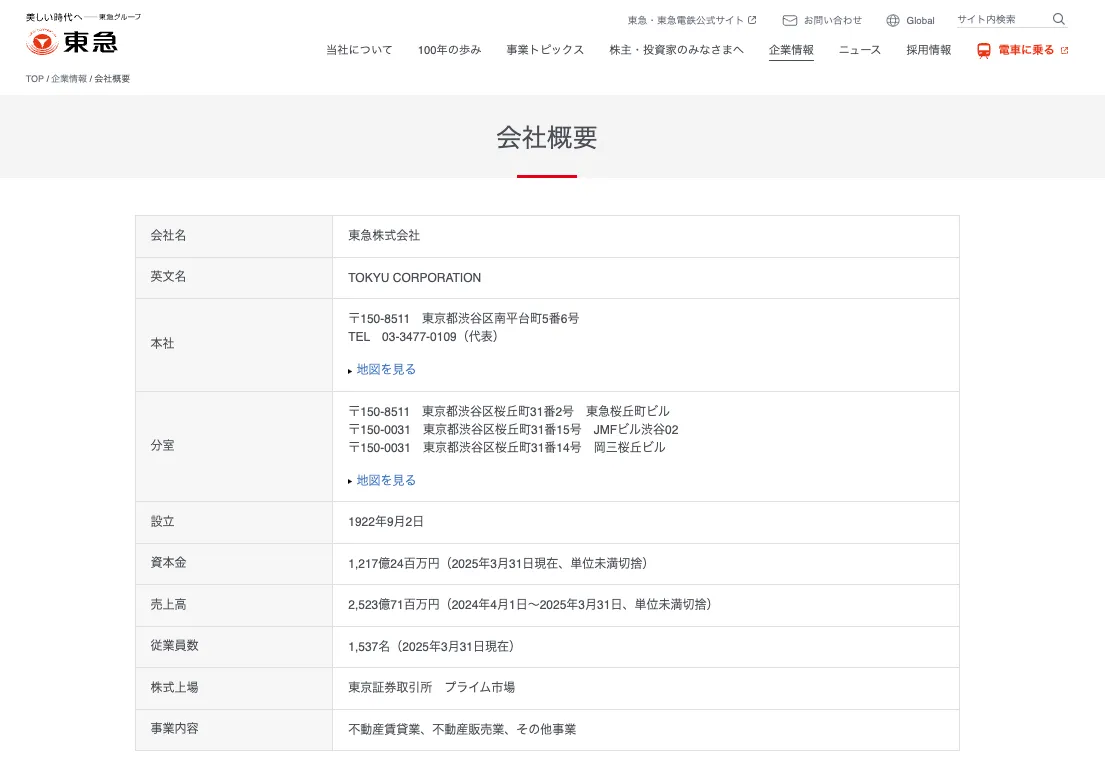Open the 事業トピックス section
Viewport: 1105px width, 763px height.
click(545, 48)
